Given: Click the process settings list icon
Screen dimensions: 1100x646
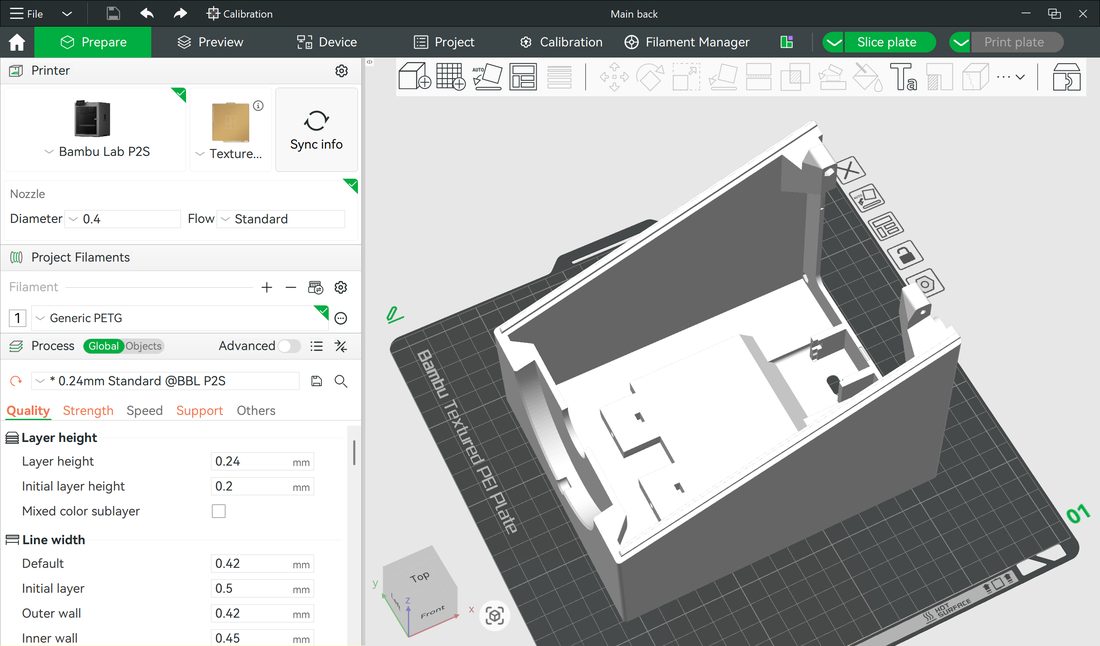Looking at the screenshot, I should 316,346.
